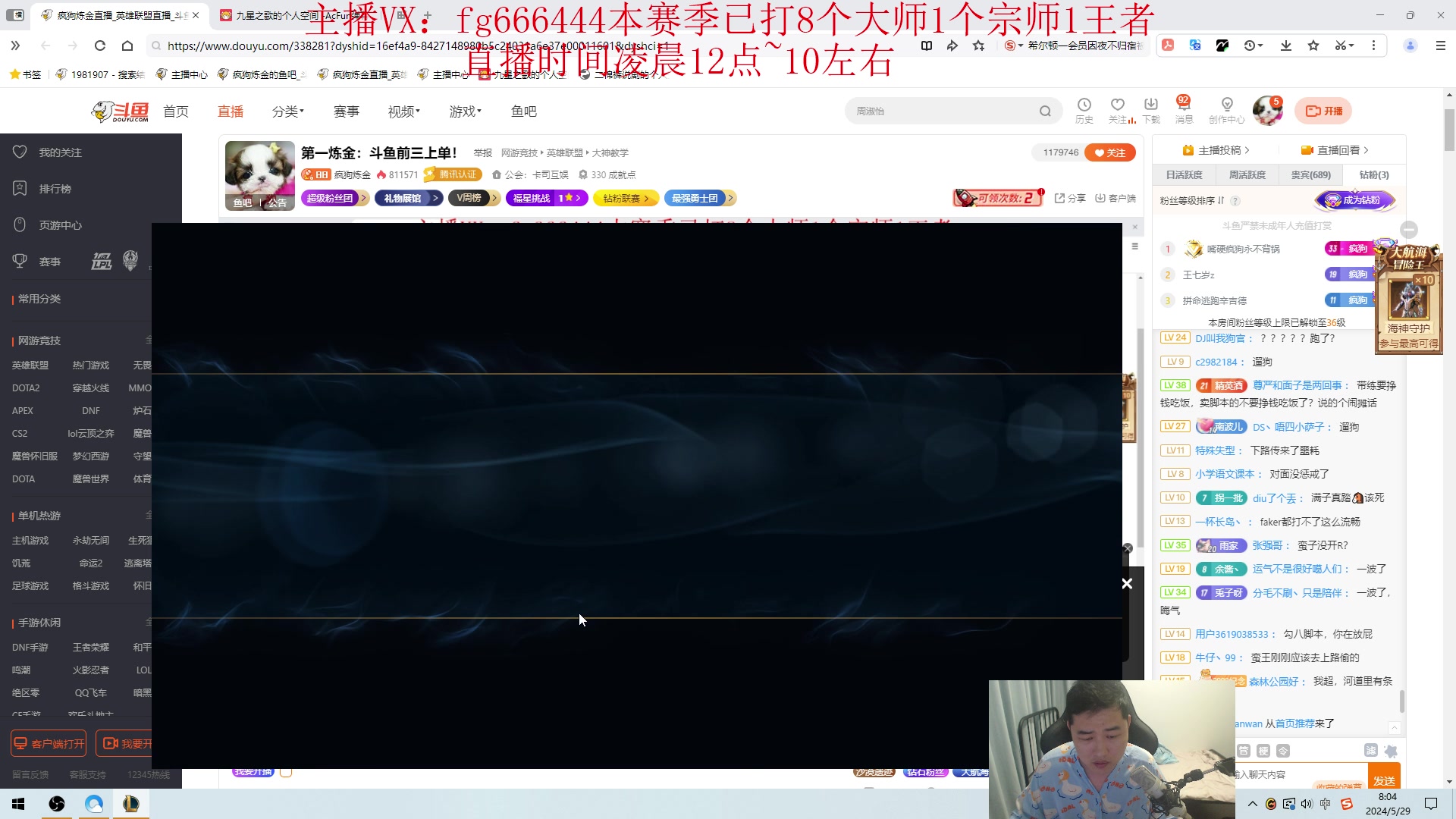Open the 超级粉丝团 badge
1456x819 pixels.
point(335,198)
